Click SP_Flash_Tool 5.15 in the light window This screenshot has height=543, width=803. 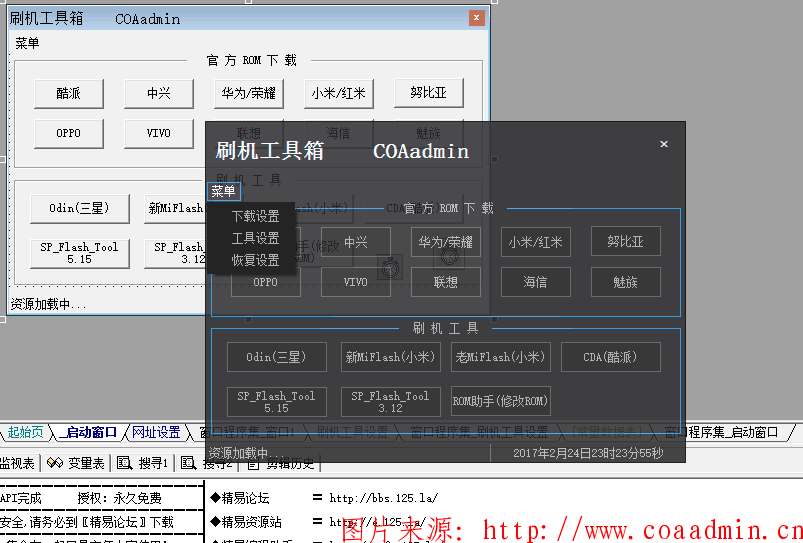click(79, 253)
